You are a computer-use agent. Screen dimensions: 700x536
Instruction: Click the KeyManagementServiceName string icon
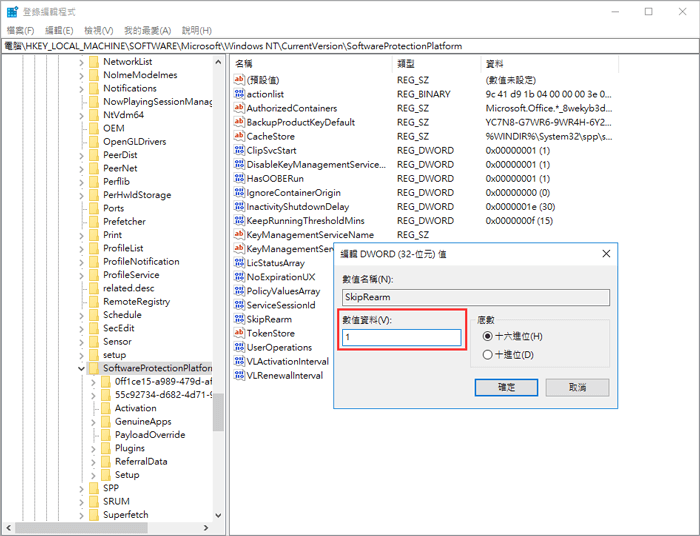click(x=239, y=235)
